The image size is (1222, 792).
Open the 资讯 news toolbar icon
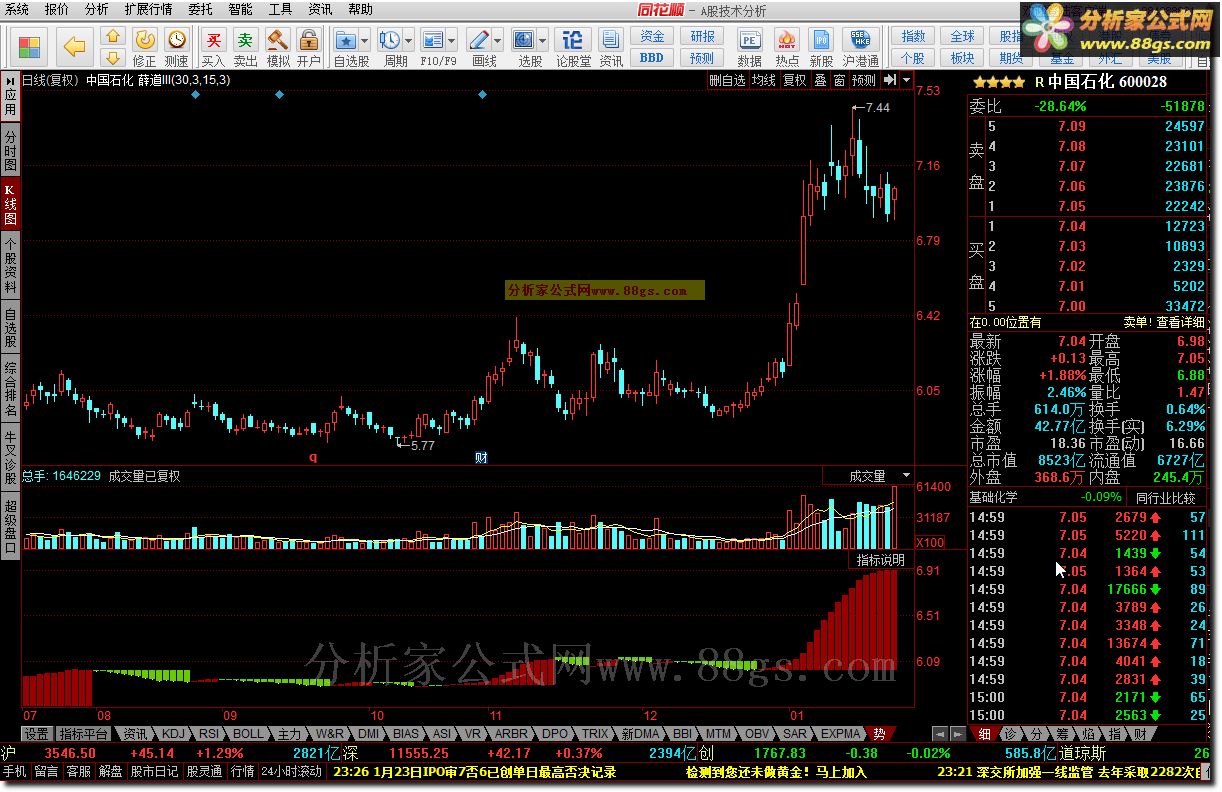click(x=610, y=46)
